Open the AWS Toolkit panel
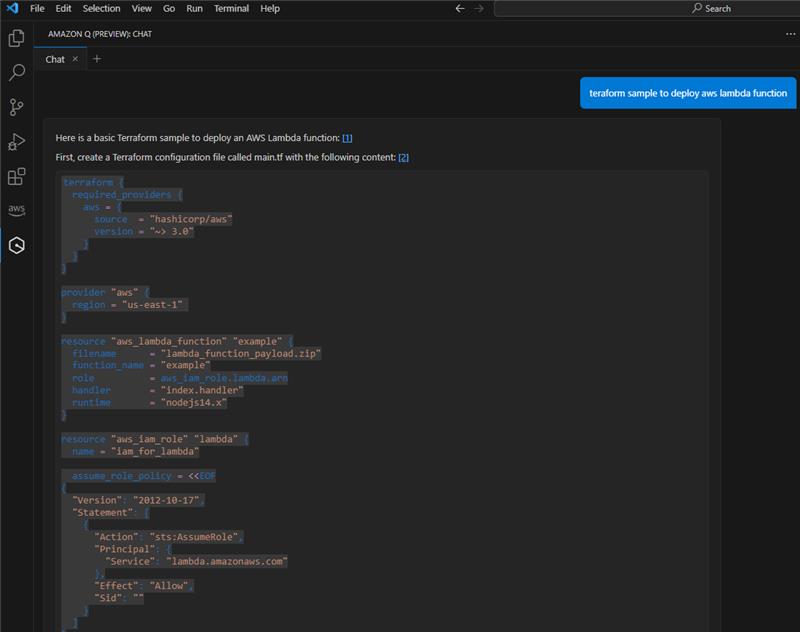This screenshot has height=632, width=800. [16, 210]
